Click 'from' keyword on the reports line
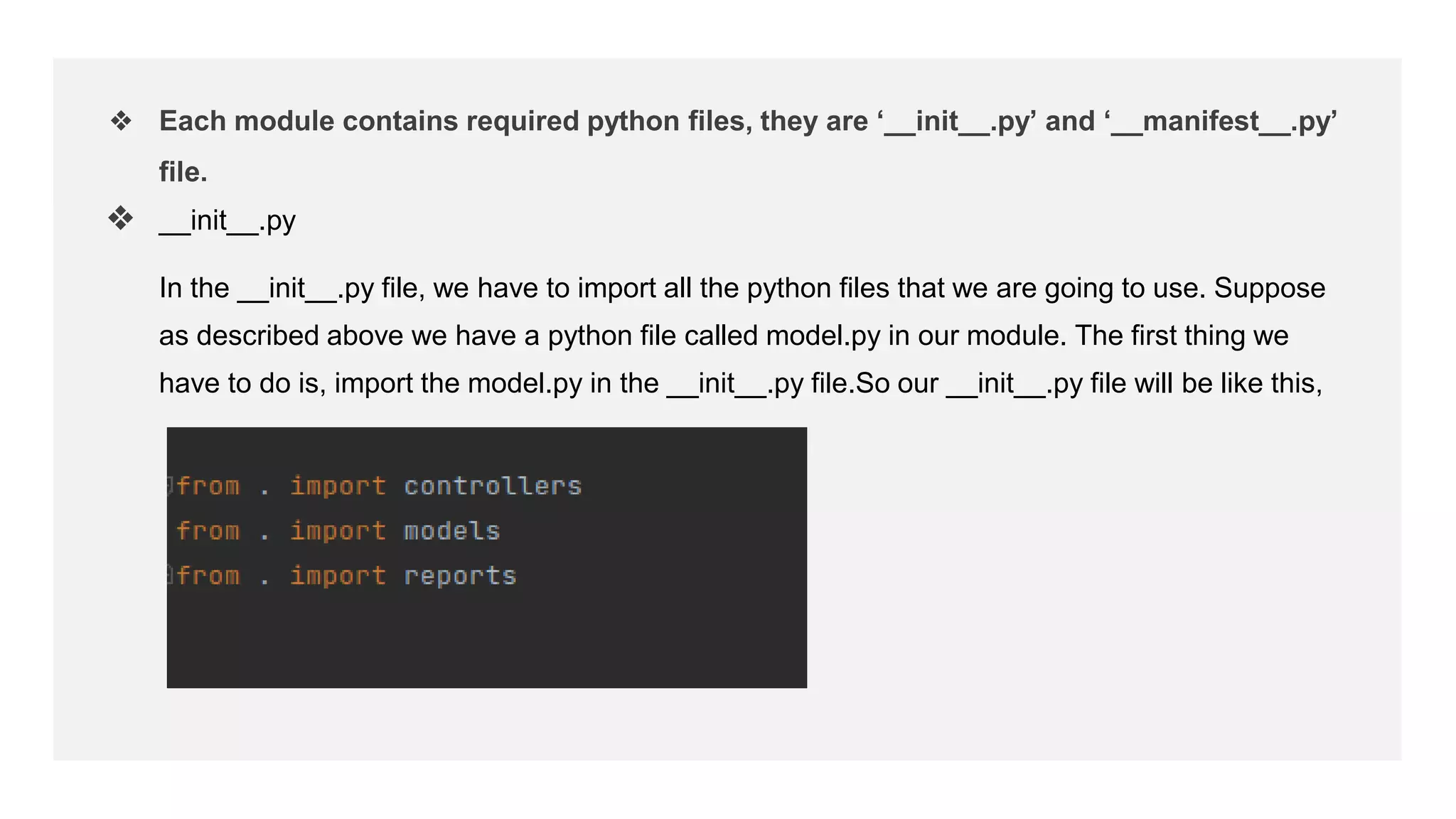Viewport: 1456px width, 819px height. (208, 576)
